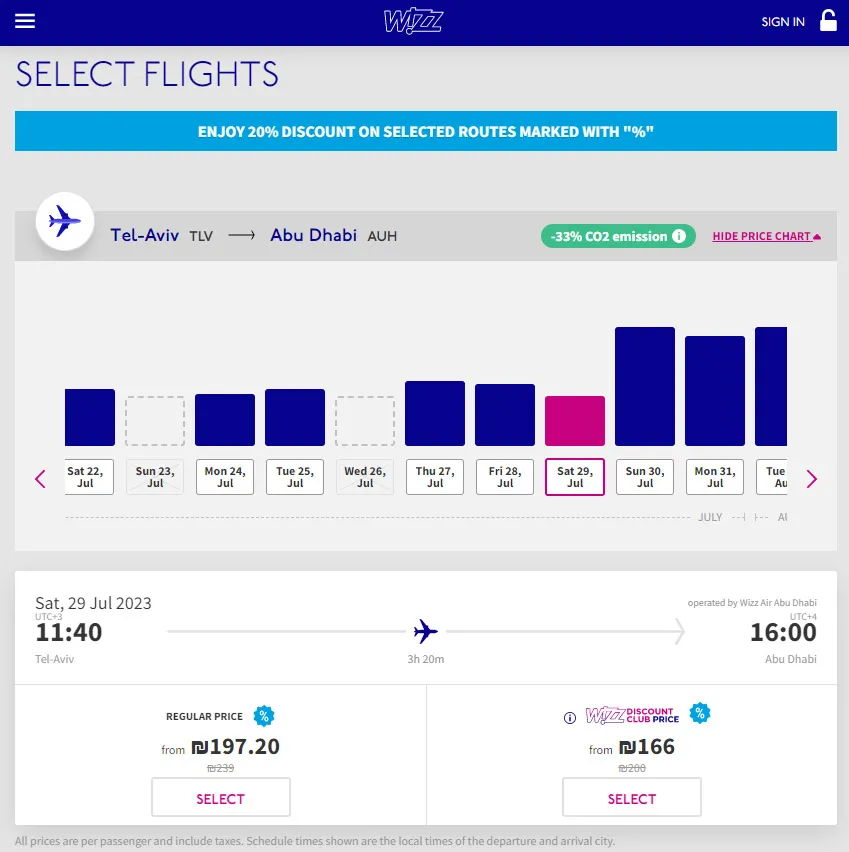The width and height of the screenshot is (849, 852).
Task: Select the Sat 29 Jul departure date
Action: tap(574, 477)
